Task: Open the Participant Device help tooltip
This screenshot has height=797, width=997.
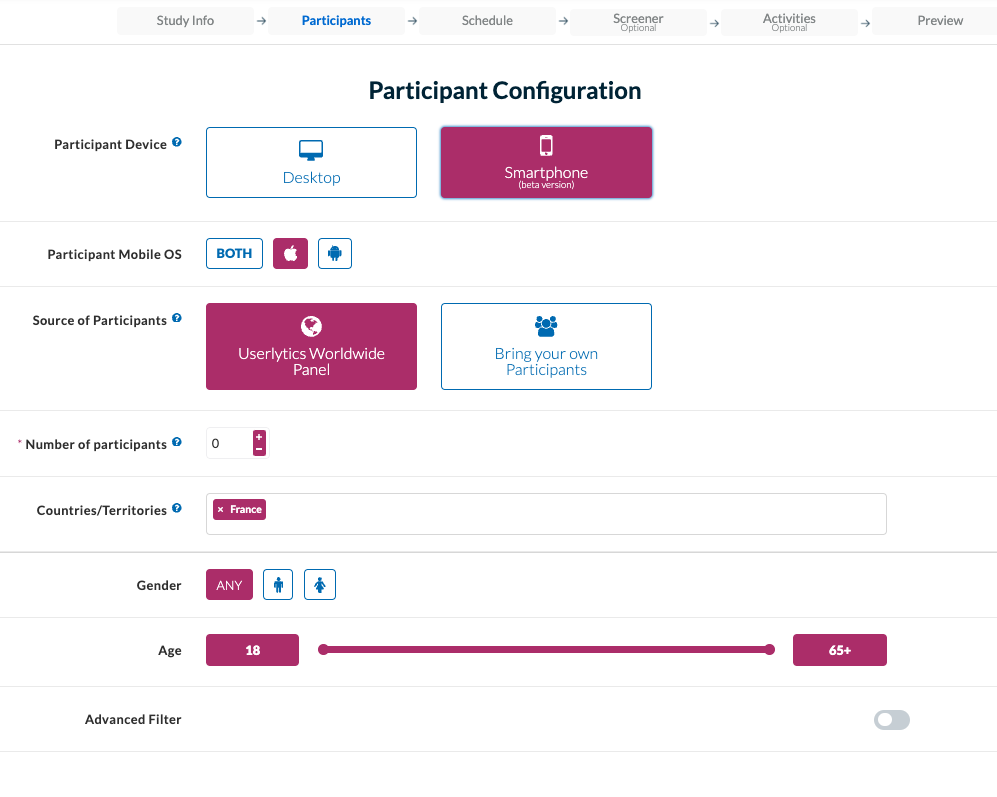Action: point(178,142)
